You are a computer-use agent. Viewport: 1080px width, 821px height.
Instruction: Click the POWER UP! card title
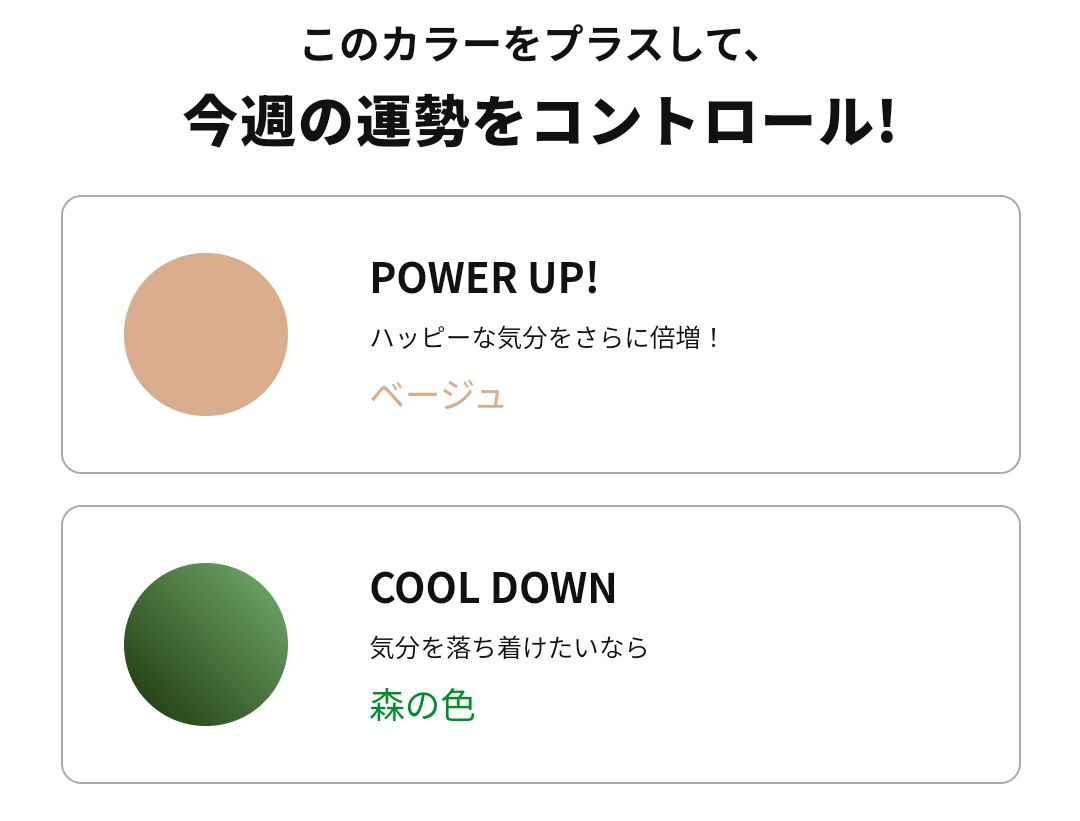pos(484,278)
